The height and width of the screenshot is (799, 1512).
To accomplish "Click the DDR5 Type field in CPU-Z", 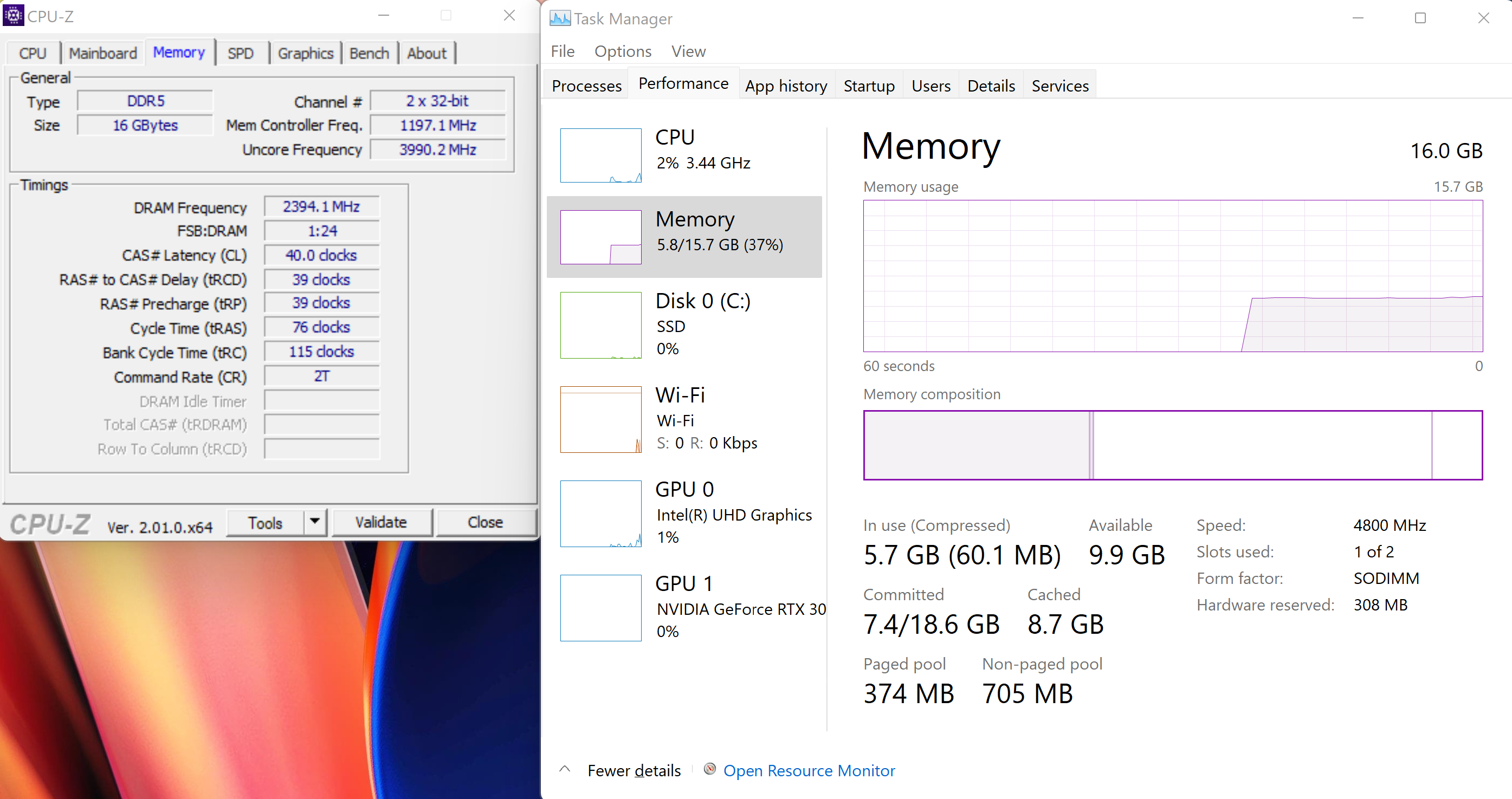I will [146, 101].
